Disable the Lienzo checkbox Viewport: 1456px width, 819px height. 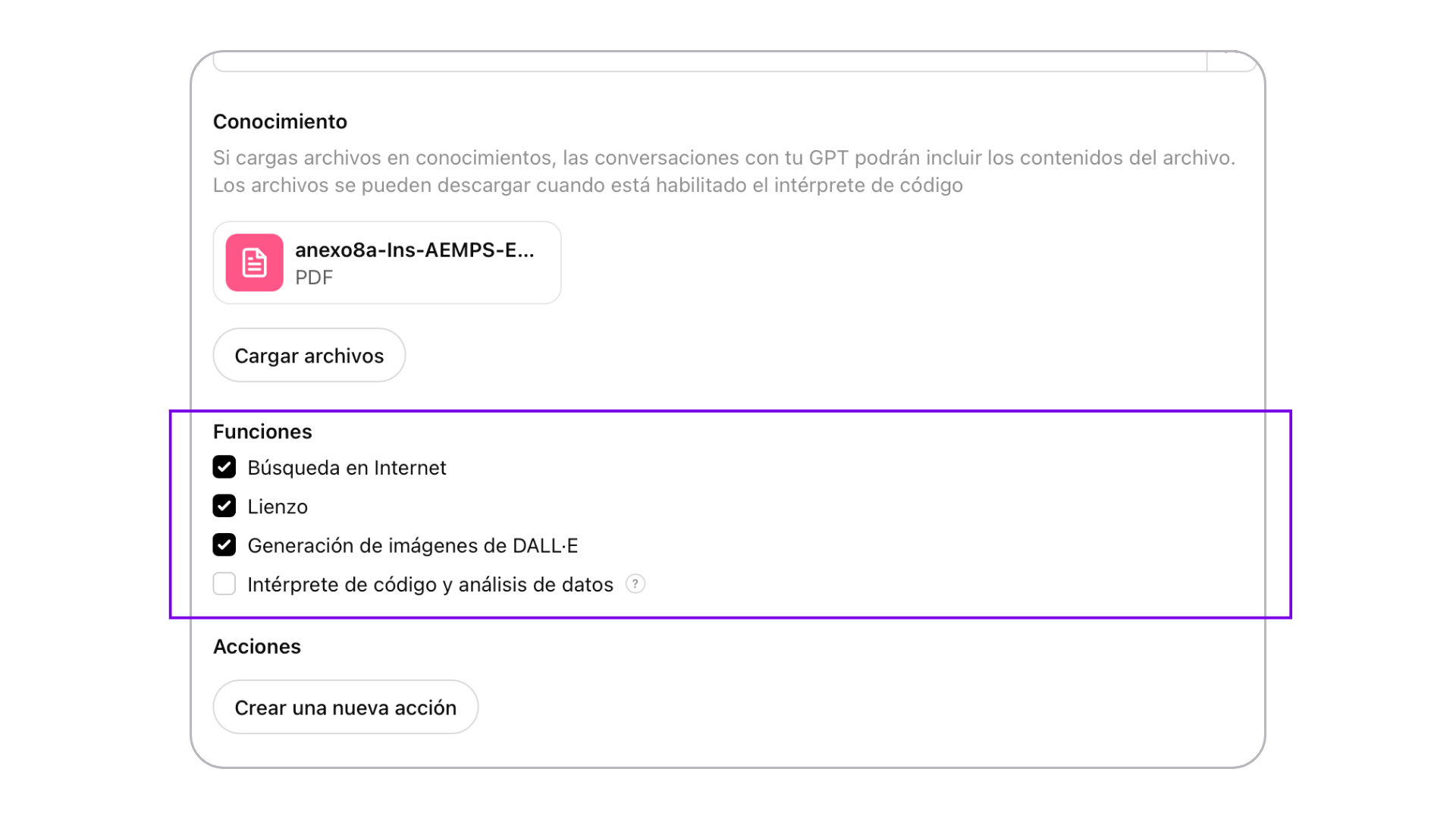coord(224,506)
